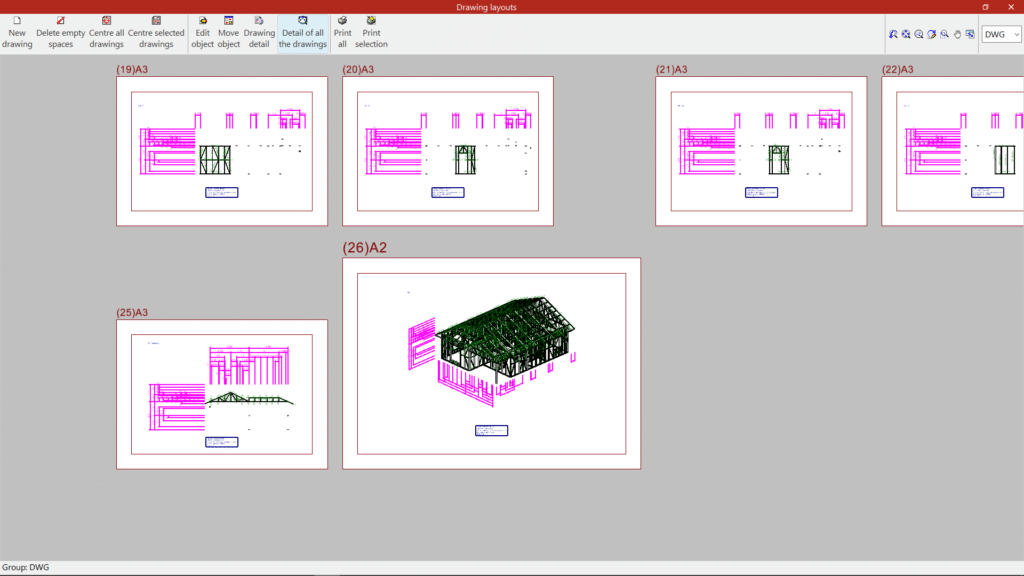Click the full view zoom icon
This screenshot has width=1024, height=576.
click(906, 34)
